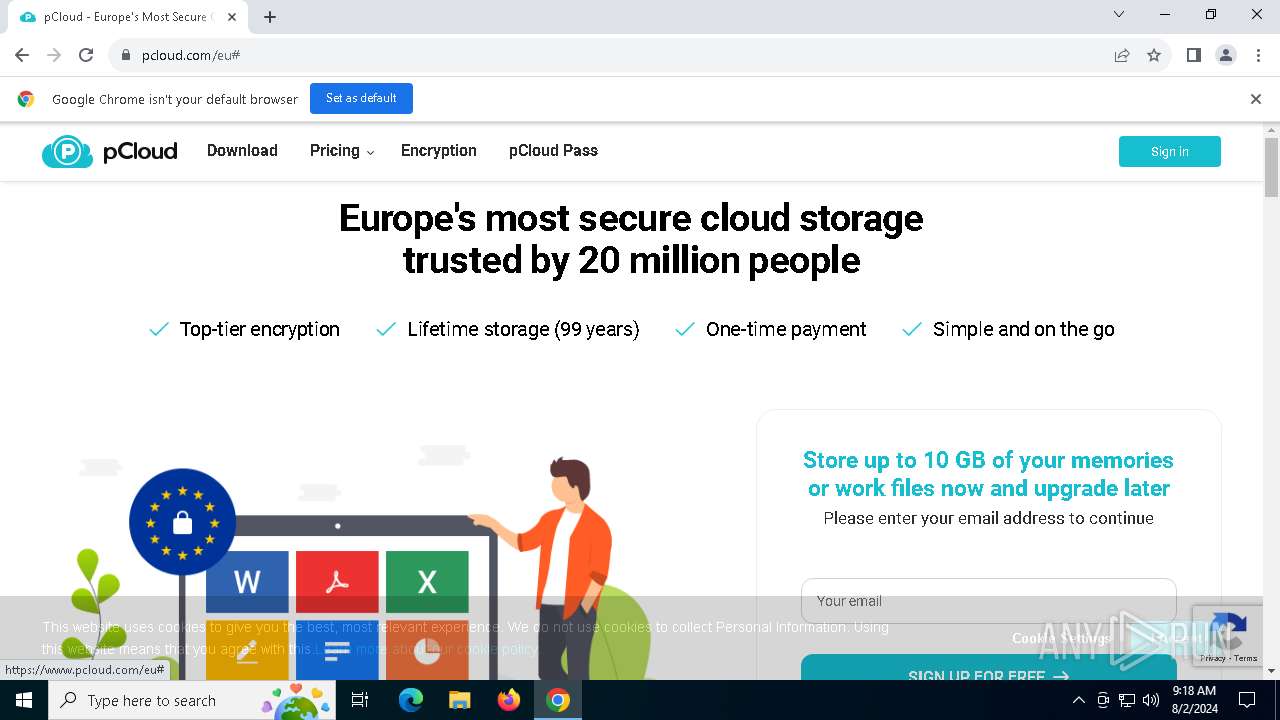Launch Firefox from the taskbar

click(509, 700)
